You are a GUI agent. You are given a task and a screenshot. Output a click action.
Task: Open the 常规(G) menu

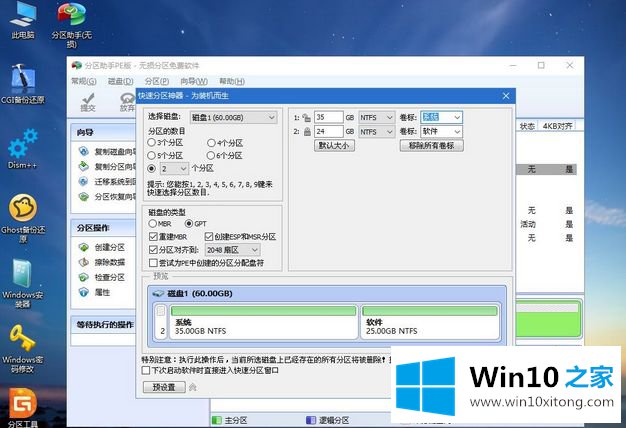(83, 81)
